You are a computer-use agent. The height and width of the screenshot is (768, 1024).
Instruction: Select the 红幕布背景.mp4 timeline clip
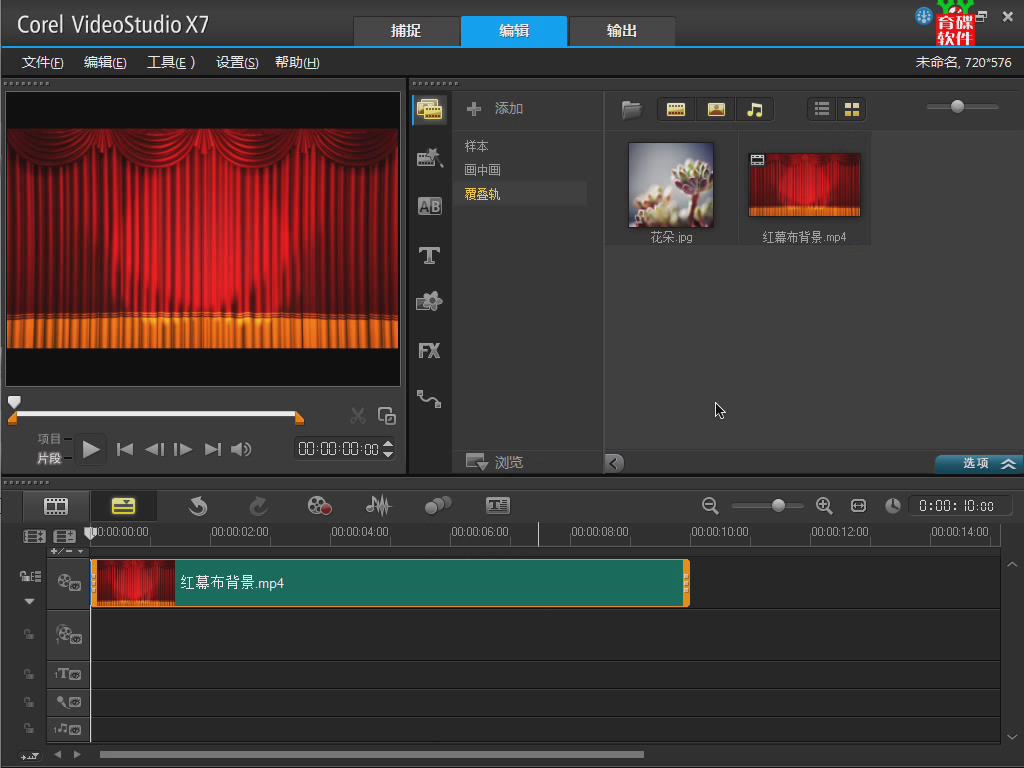pos(391,583)
